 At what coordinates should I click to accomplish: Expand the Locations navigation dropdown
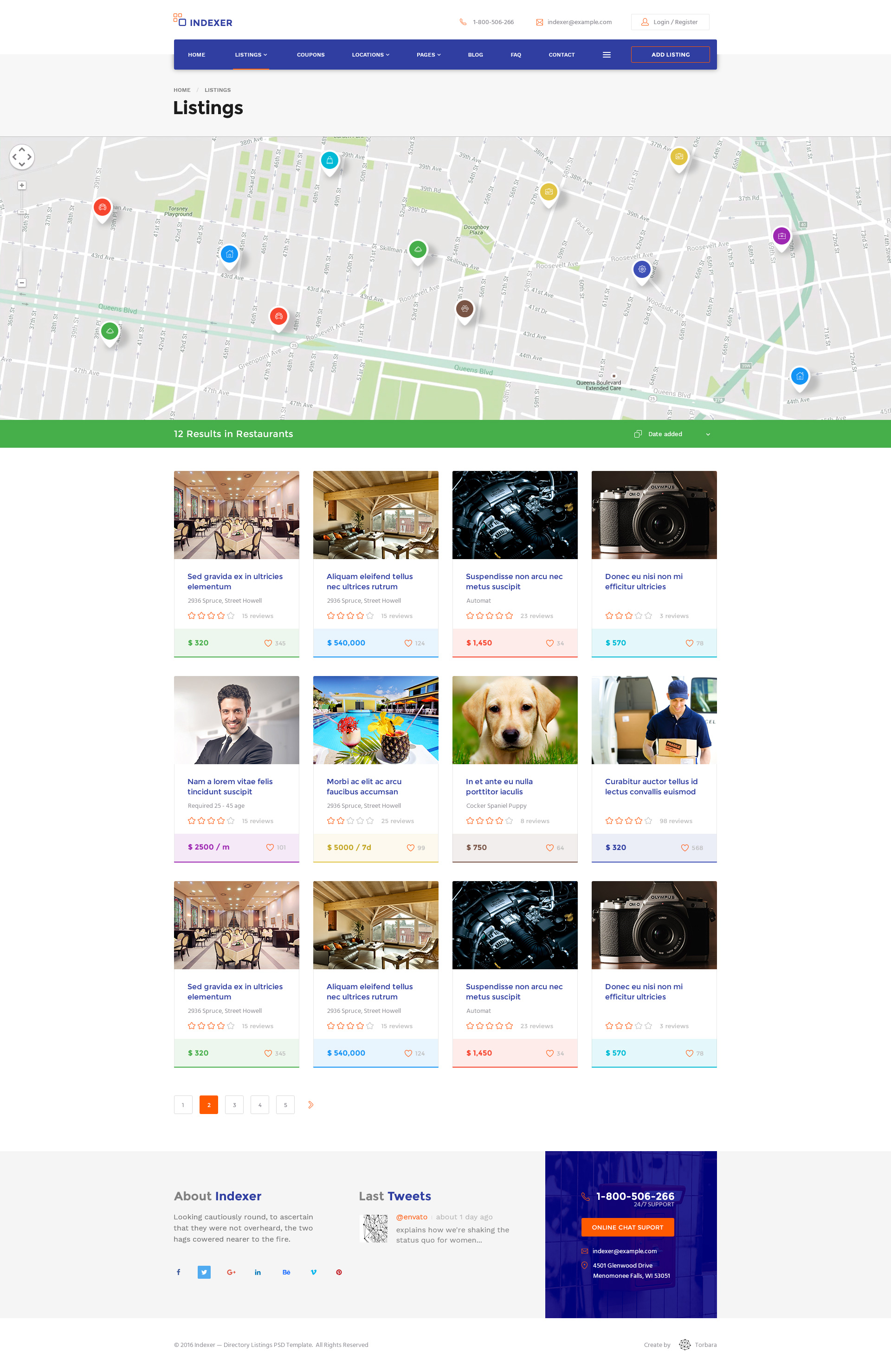point(370,55)
